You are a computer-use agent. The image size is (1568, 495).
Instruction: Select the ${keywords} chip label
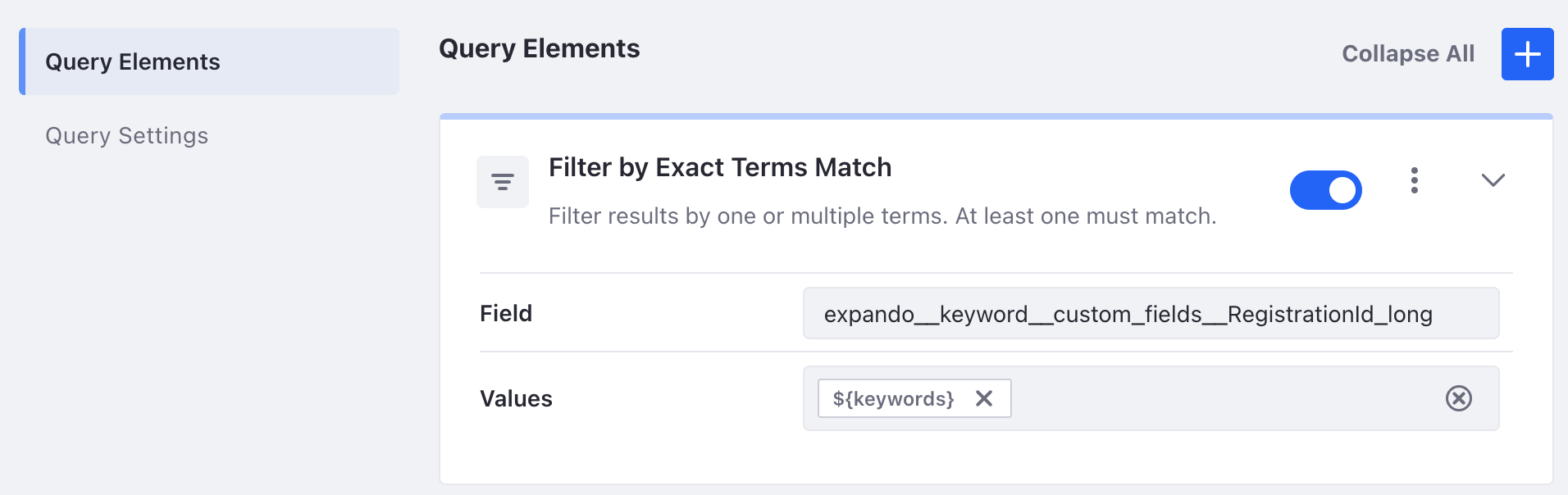point(893,399)
